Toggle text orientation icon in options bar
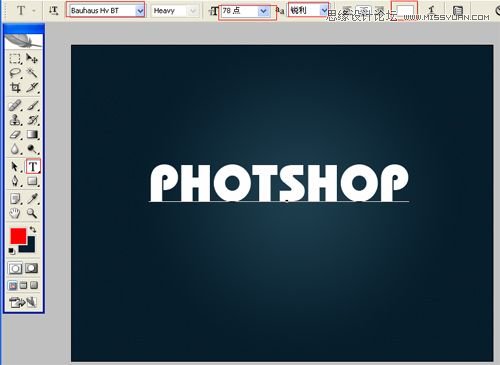 [53, 11]
